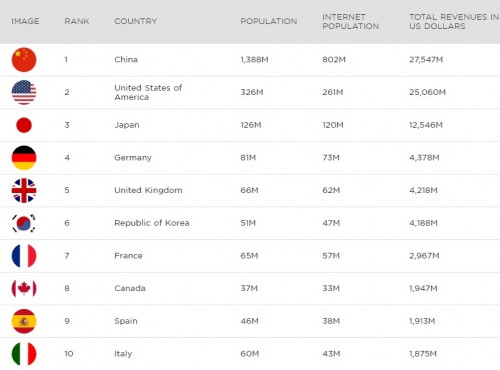The width and height of the screenshot is (500, 370).
Task: Open the United States of America entry
Action: tap(148, 92)
